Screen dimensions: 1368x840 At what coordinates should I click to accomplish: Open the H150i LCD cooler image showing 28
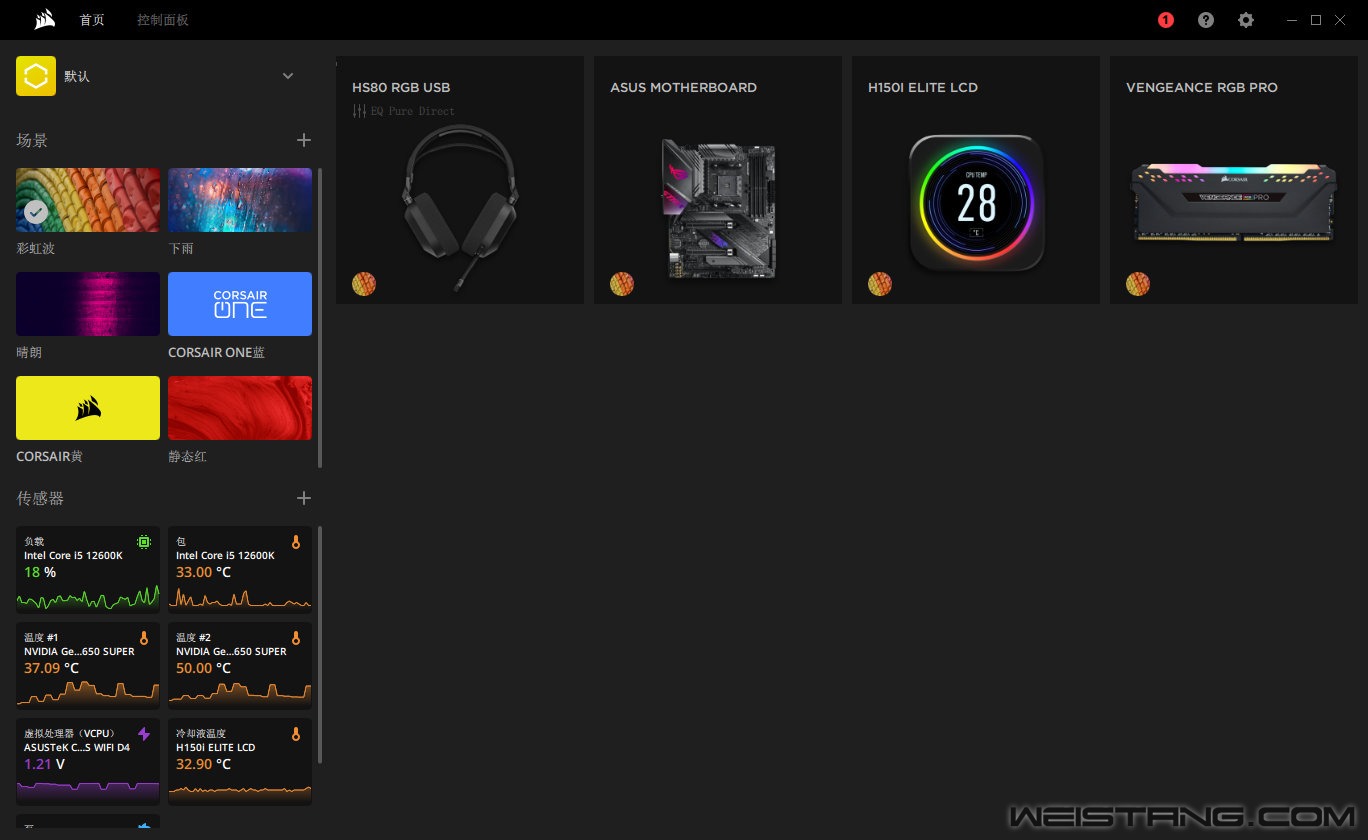tap(976, 204)
